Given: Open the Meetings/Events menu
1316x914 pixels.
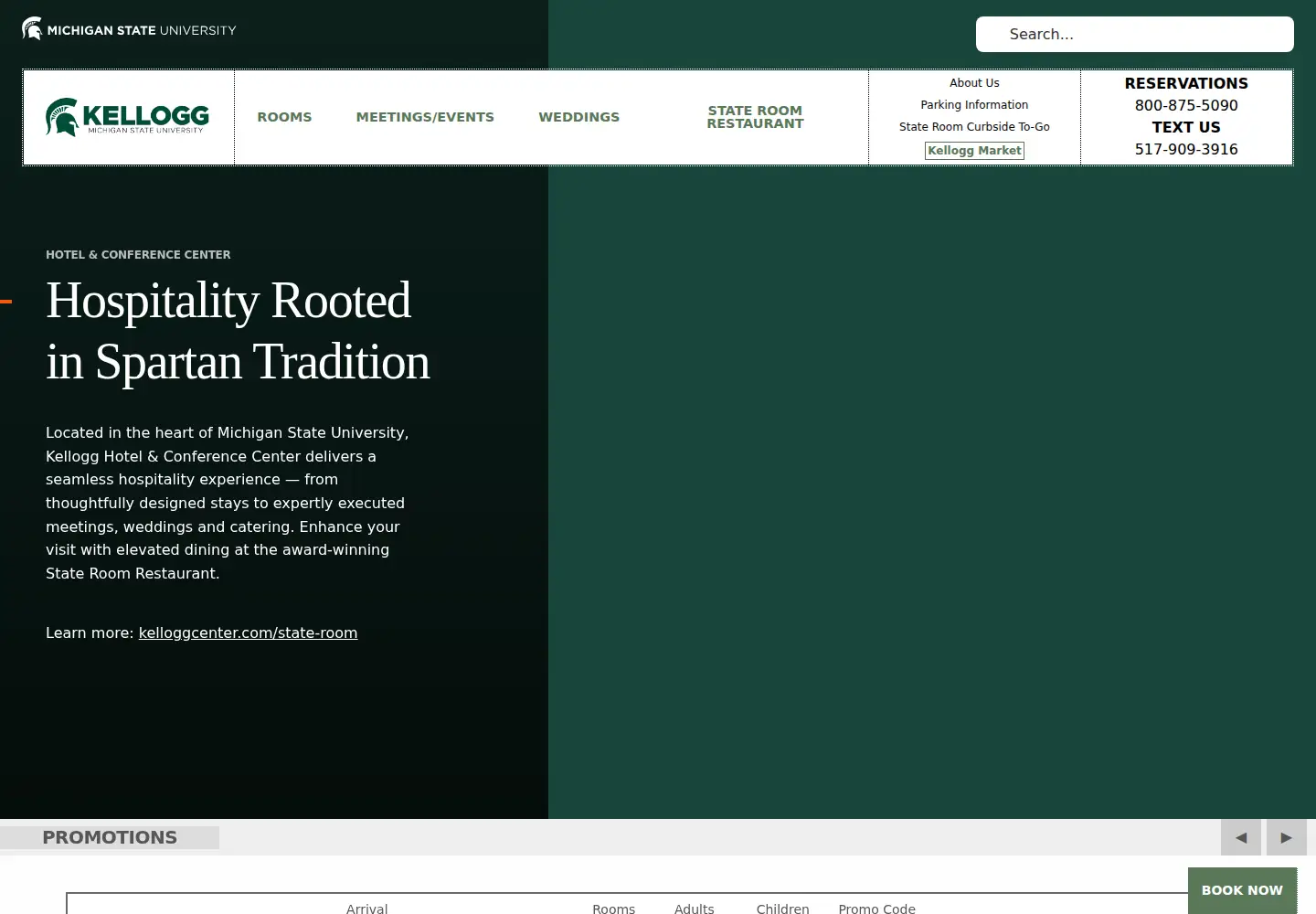Looking at the screenshot, I should coord(425,117).
